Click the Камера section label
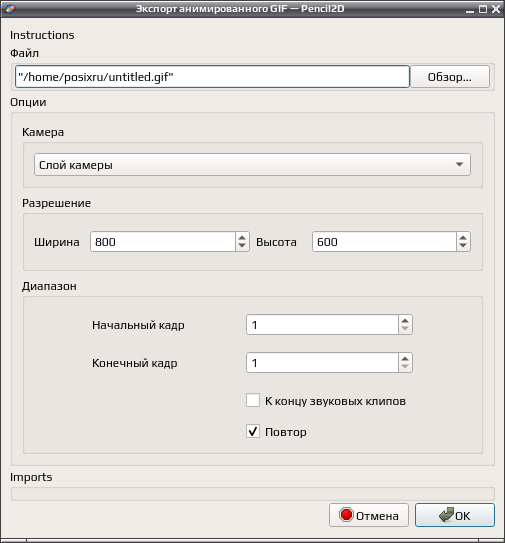The width and height of the screenshot is (505, 543). pos(43,132)
